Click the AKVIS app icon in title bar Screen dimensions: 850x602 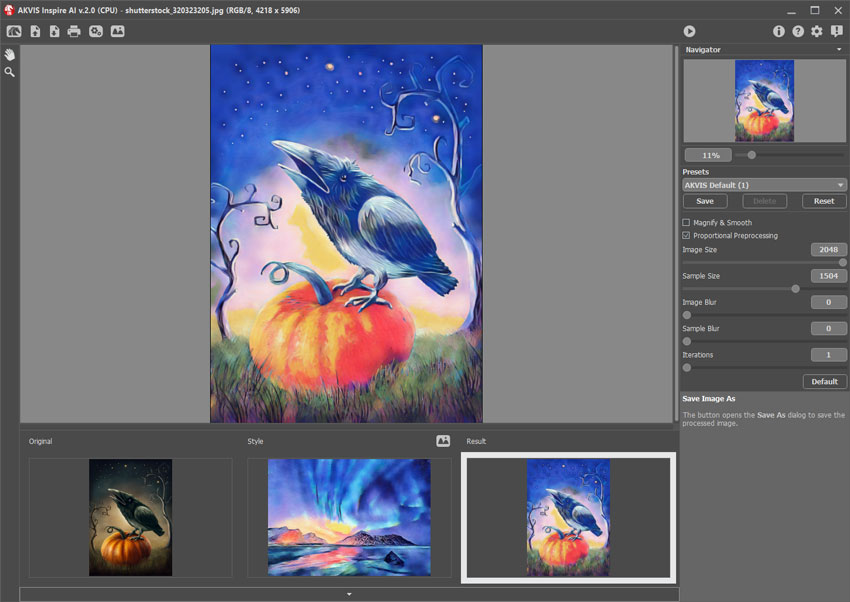click(9, 10)
